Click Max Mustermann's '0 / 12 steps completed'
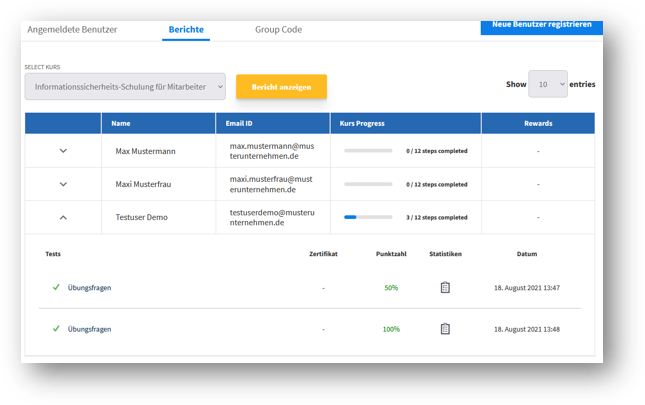This screenshot has width=645, height=405. click(437, 151)
